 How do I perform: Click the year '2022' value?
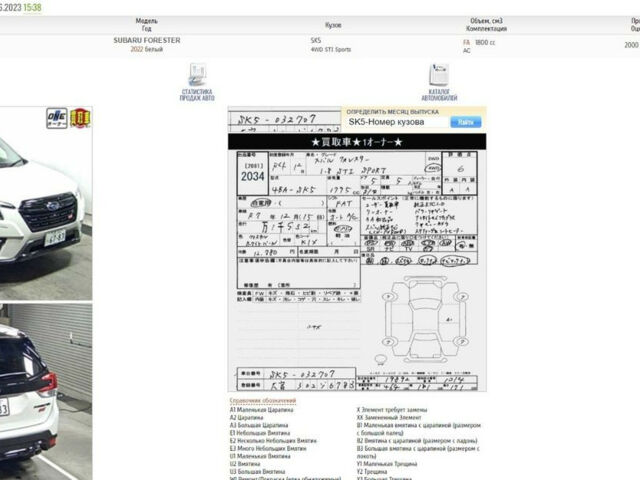[x=137, y=49]
